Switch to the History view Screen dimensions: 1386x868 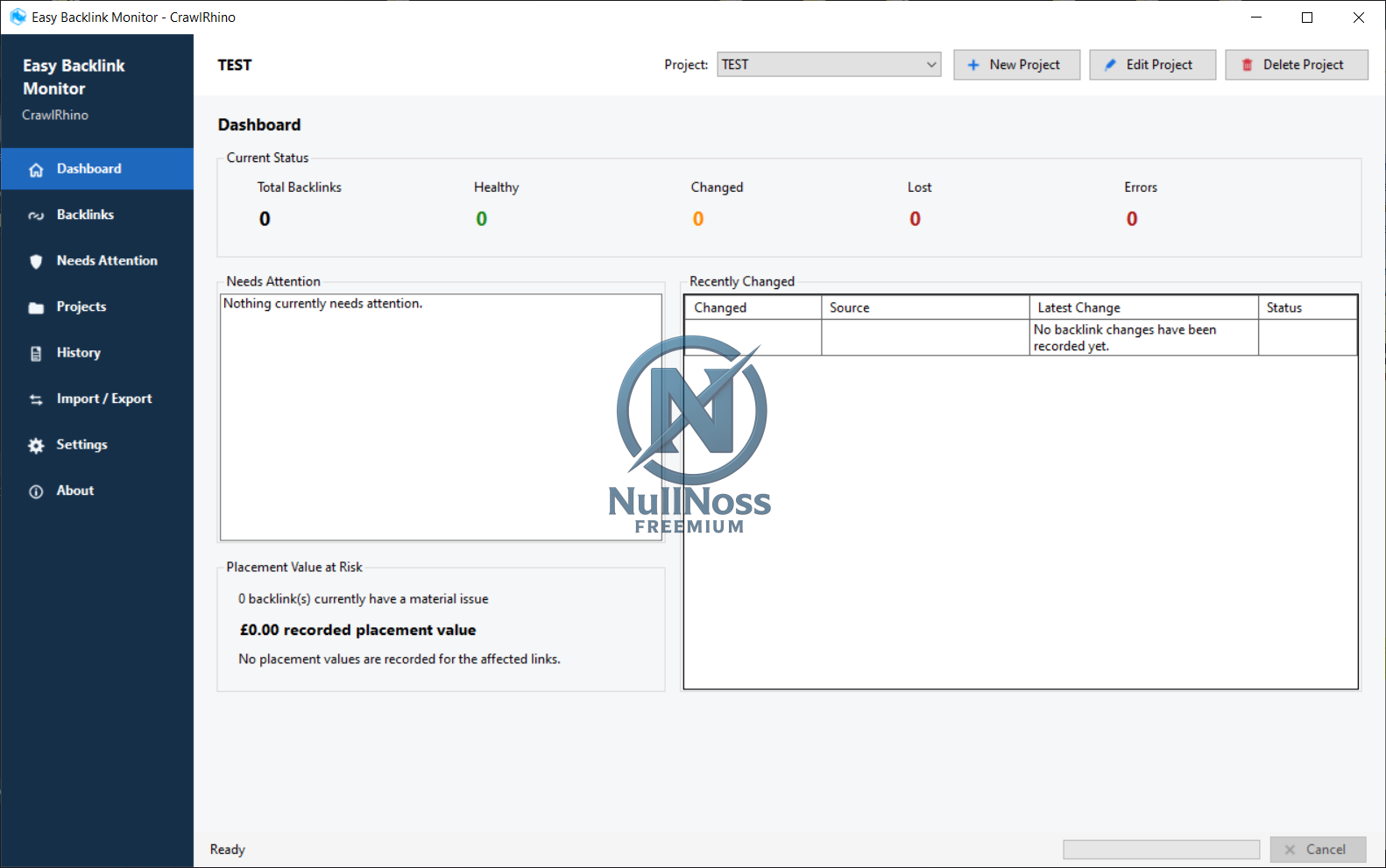97,353
